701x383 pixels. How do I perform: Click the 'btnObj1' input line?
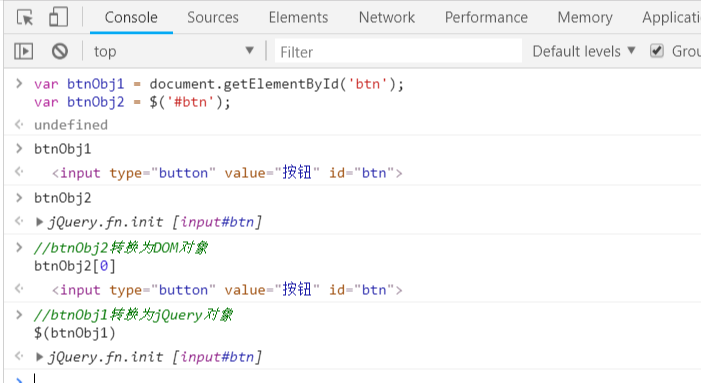(x=63, y=149)
